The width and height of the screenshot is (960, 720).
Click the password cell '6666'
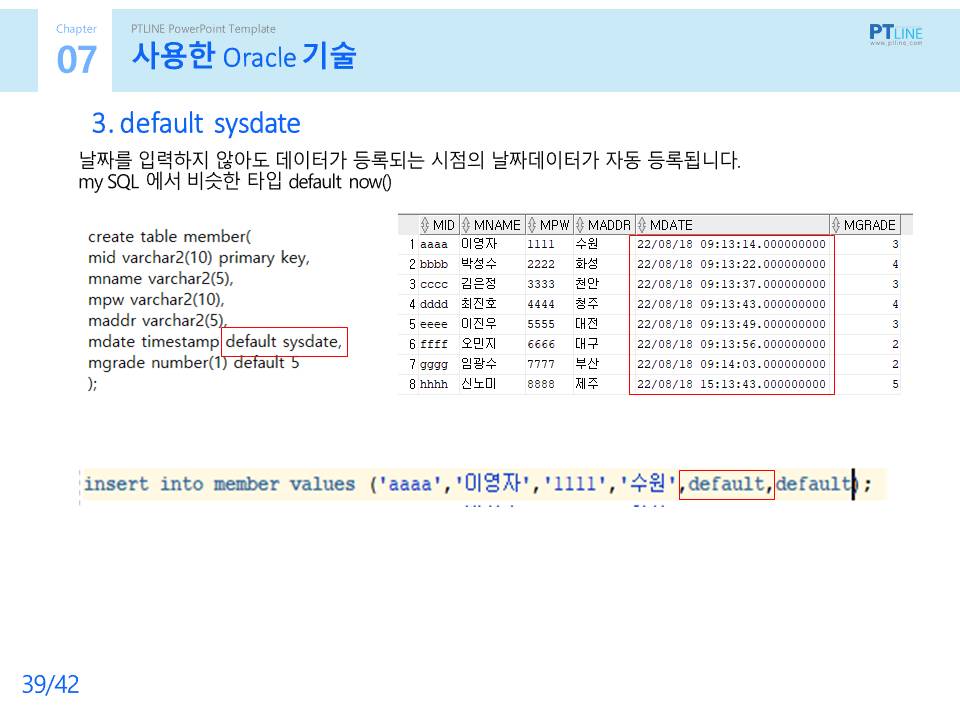(x=541, y=345)
